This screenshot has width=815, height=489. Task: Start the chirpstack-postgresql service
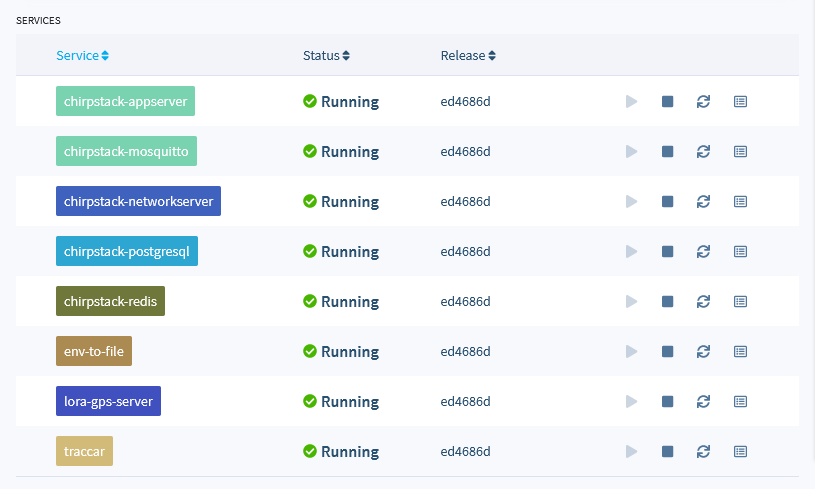pos(632,252)
